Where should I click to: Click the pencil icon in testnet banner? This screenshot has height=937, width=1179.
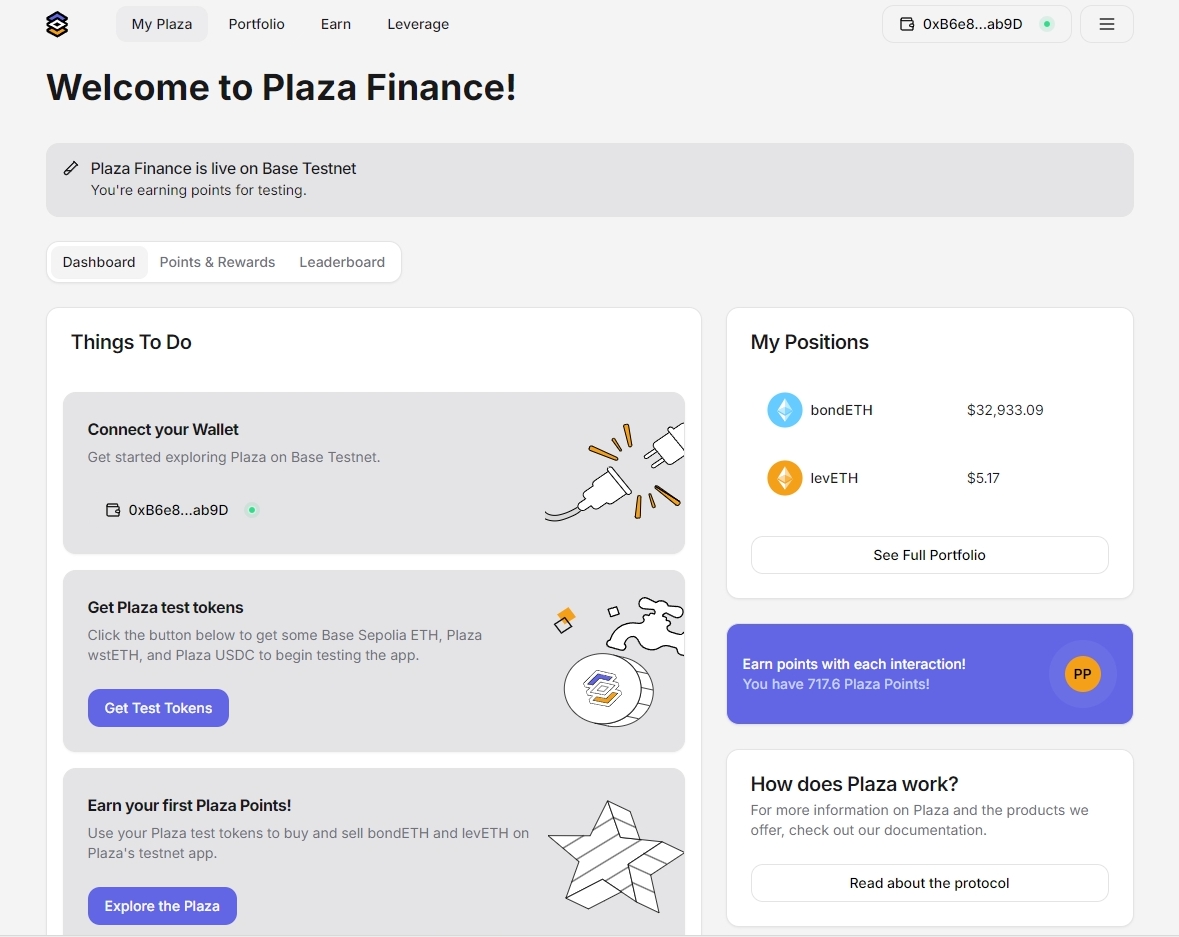click(71, 168)
